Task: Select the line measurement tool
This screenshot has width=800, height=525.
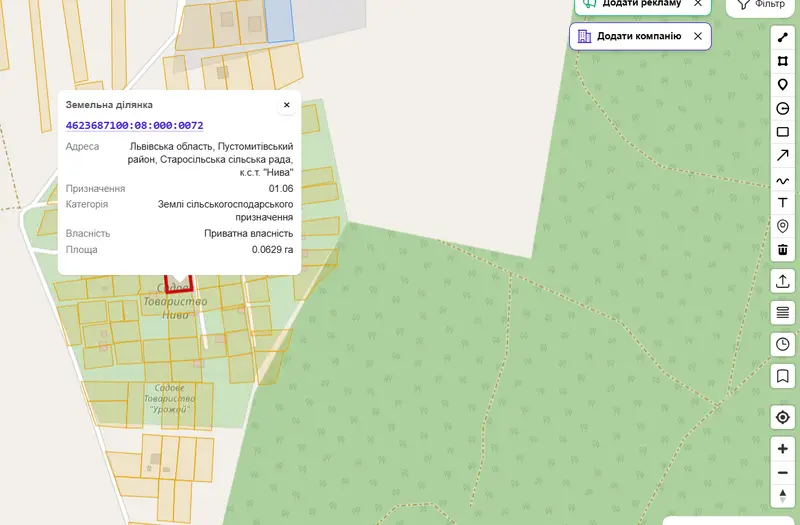Action: (x=782, y=38)
